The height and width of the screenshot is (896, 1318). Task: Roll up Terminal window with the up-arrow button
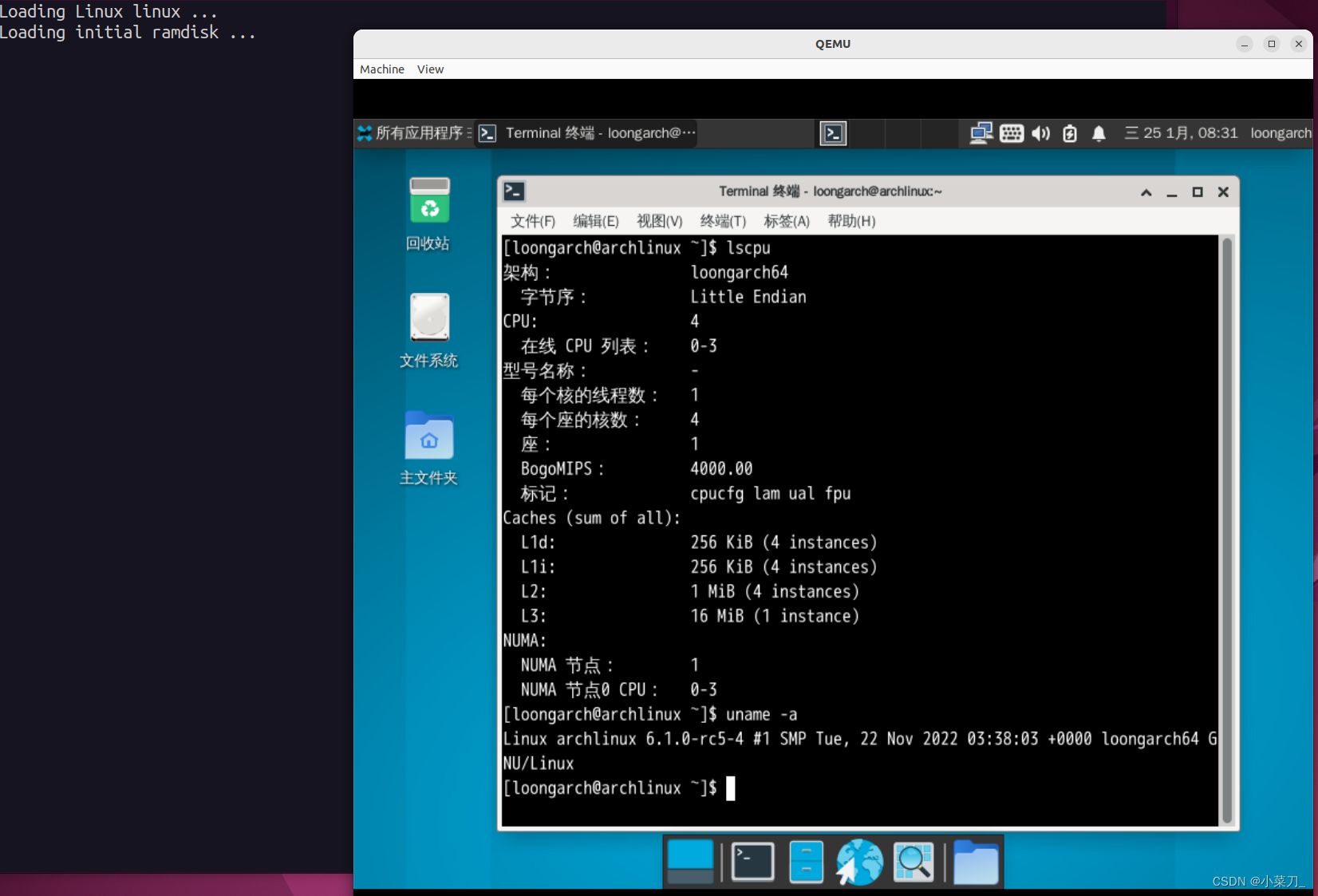point(1146,192)
